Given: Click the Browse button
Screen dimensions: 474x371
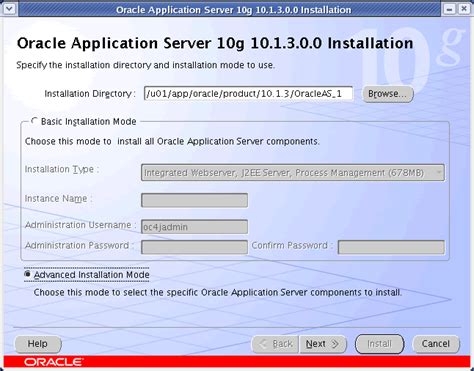Looking at the screenshot, I should coord(388,94).
